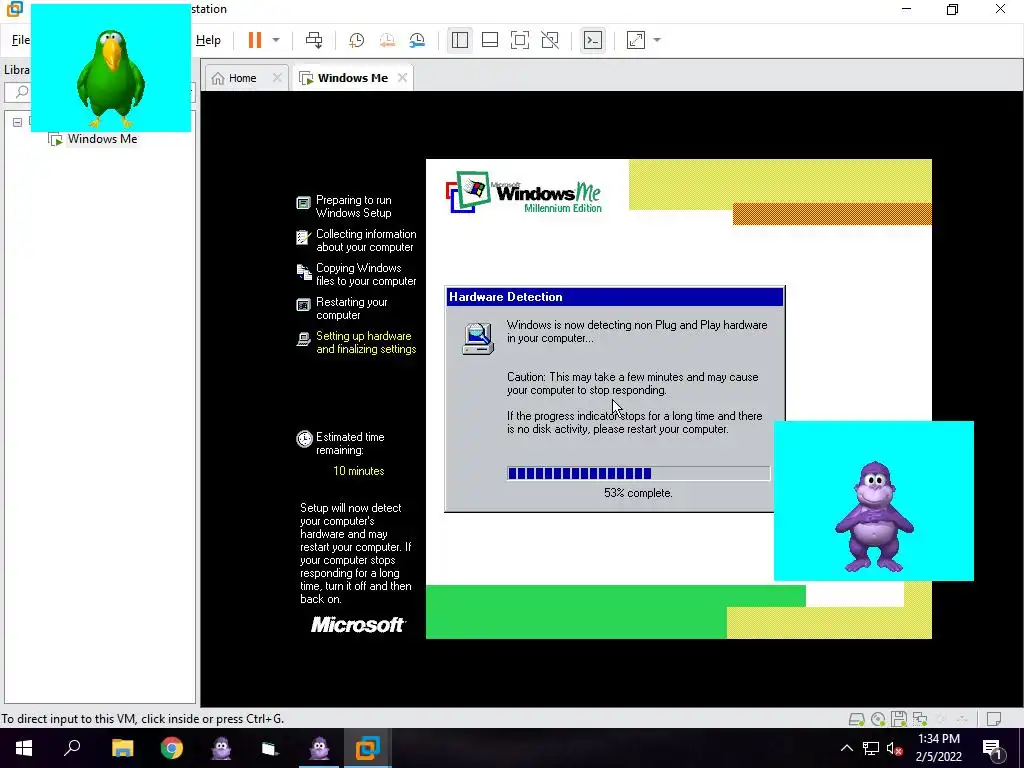Open the Help menu

[208, 40]
